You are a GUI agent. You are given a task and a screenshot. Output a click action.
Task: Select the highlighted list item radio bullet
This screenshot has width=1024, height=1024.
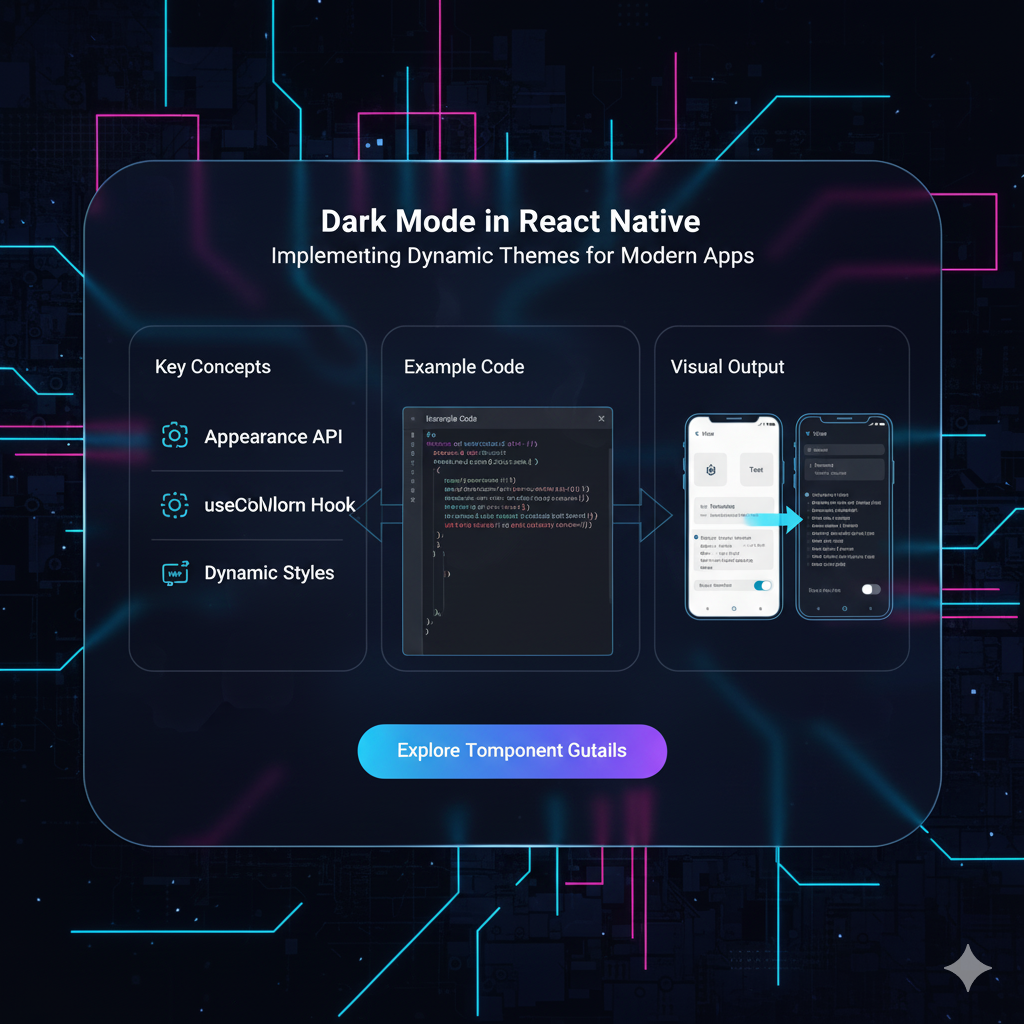click(696, 538)
